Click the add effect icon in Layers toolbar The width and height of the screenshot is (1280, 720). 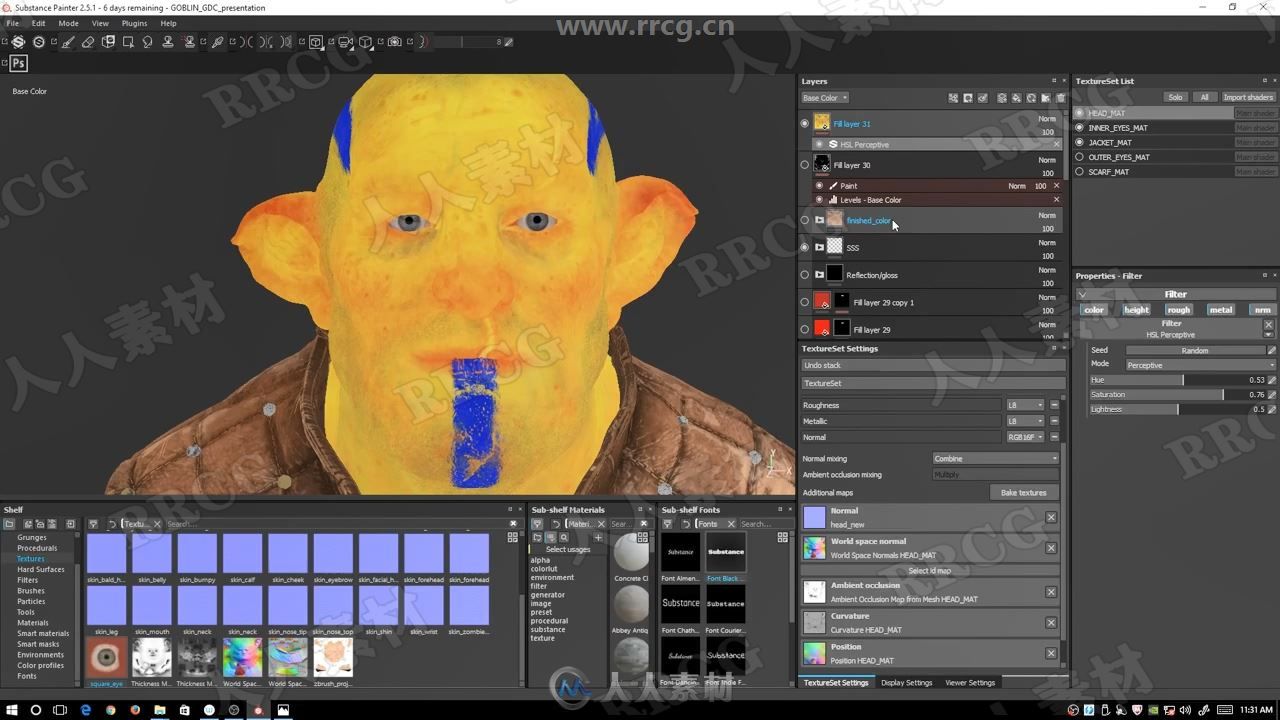coord(953,98)
